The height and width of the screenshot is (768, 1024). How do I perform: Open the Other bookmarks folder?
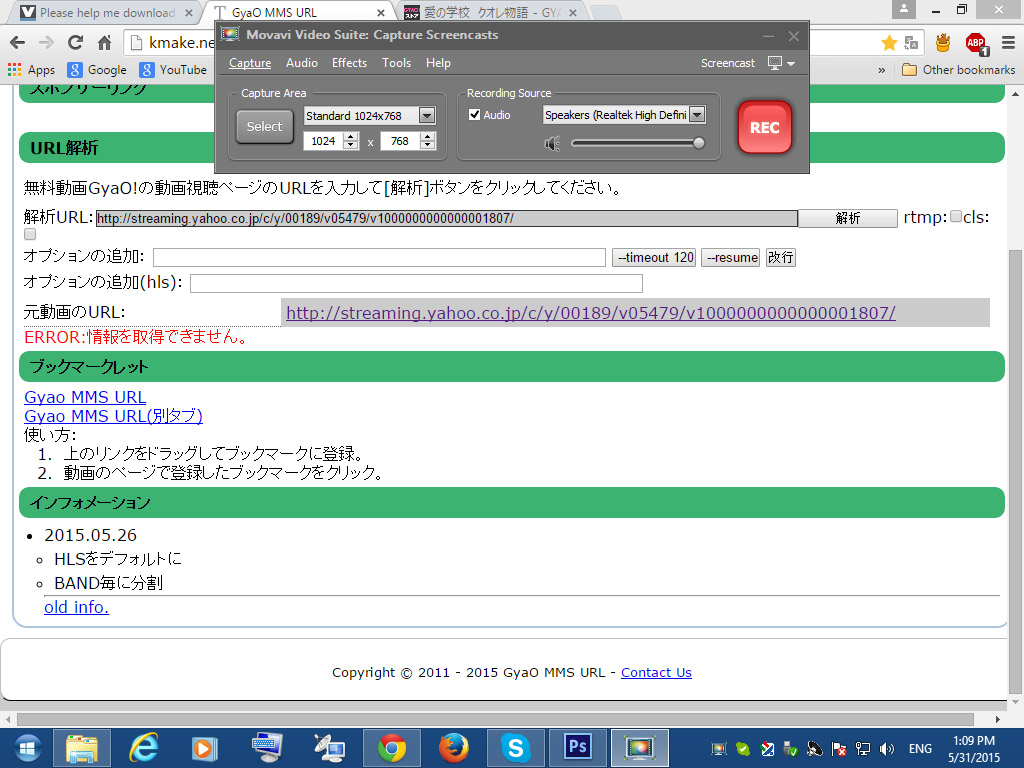pyautogui.click(x=958, y=70)
